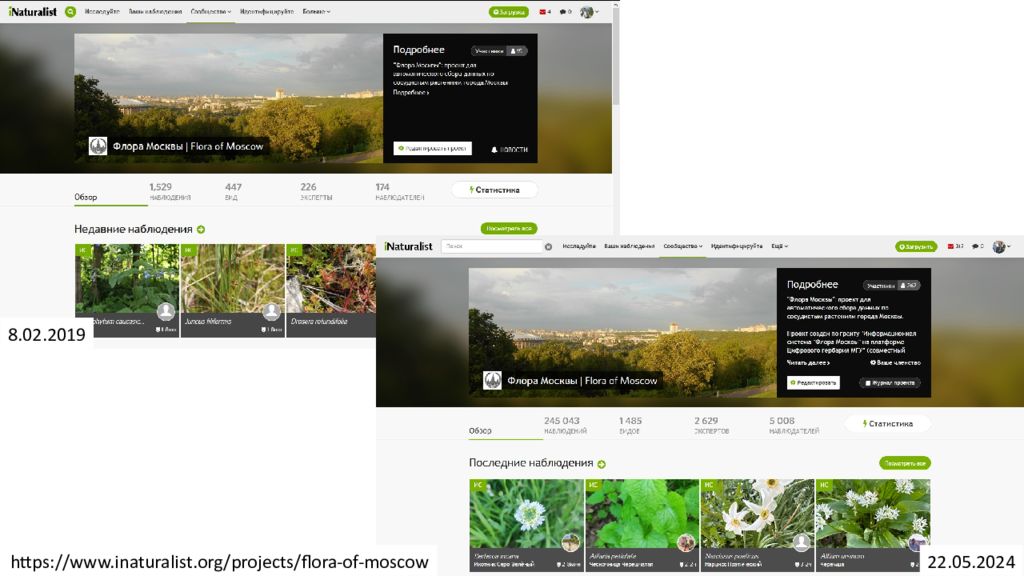This screenshot has width=1024, height=576.
Task: Click the search icon beside the 2024 search box
Action: [x=549, y=246]
